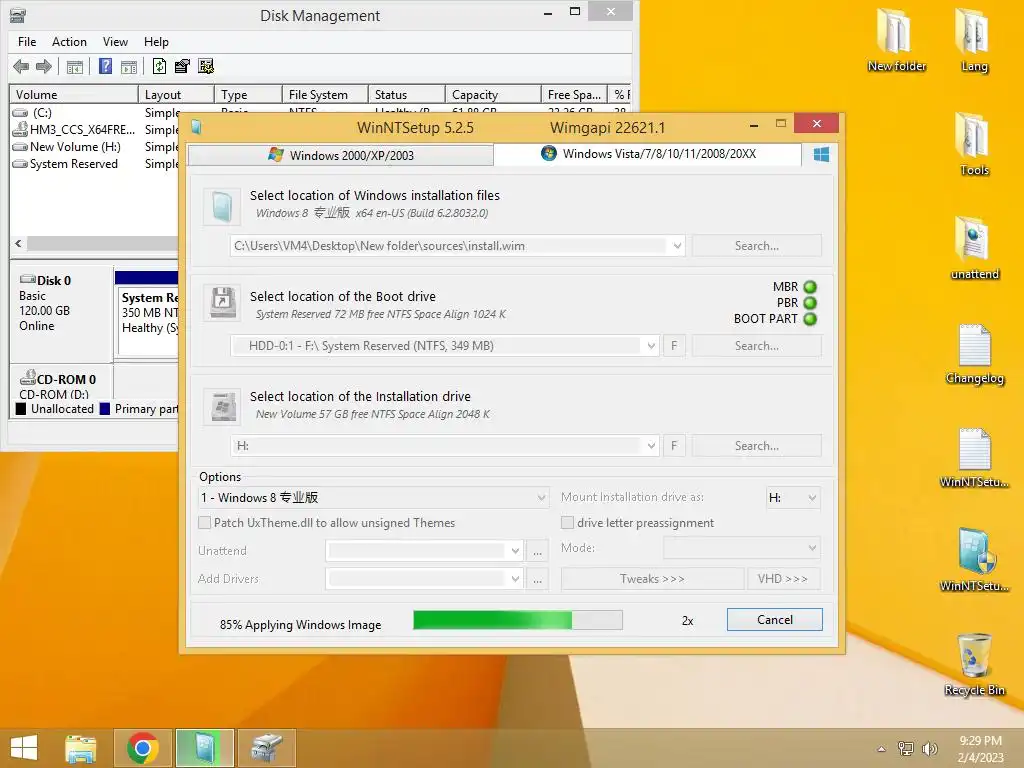Click the boot drive floppy icon in WinNTSetup

[222, 302]
